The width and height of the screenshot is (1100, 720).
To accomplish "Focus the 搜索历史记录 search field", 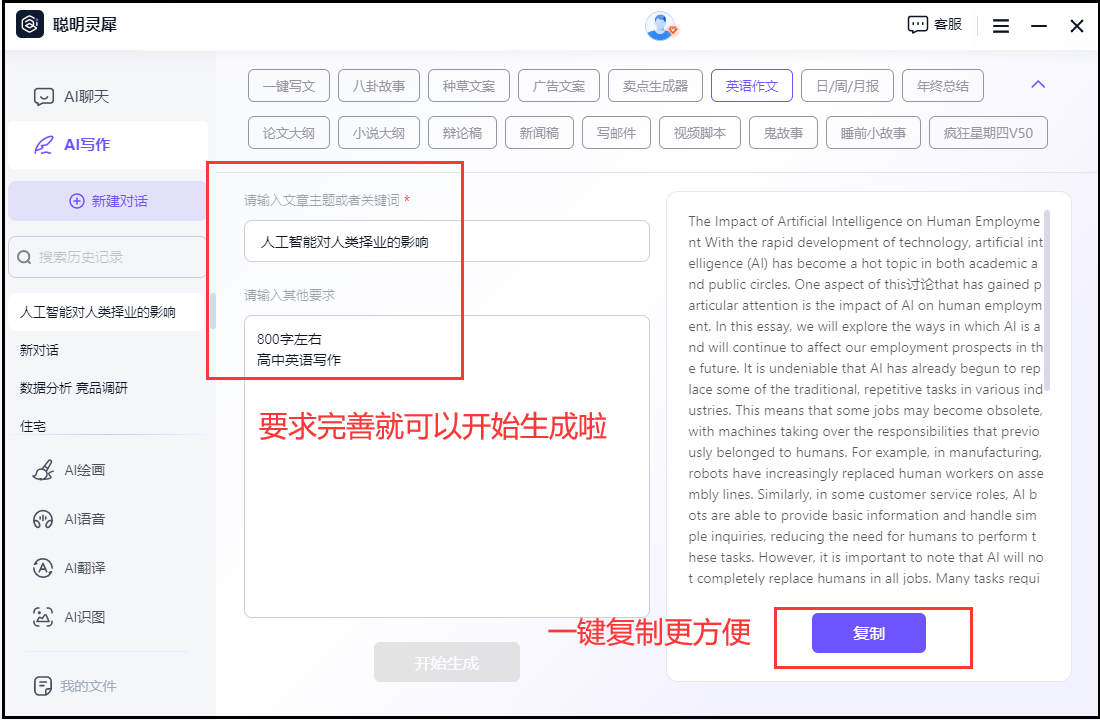I will [107, 257].
